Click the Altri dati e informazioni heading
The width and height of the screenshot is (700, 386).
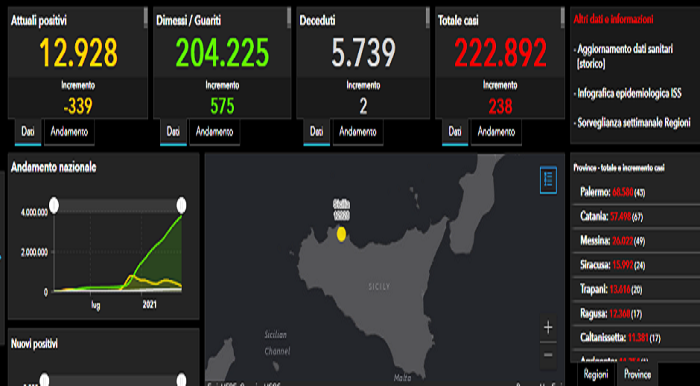(613, 20)
